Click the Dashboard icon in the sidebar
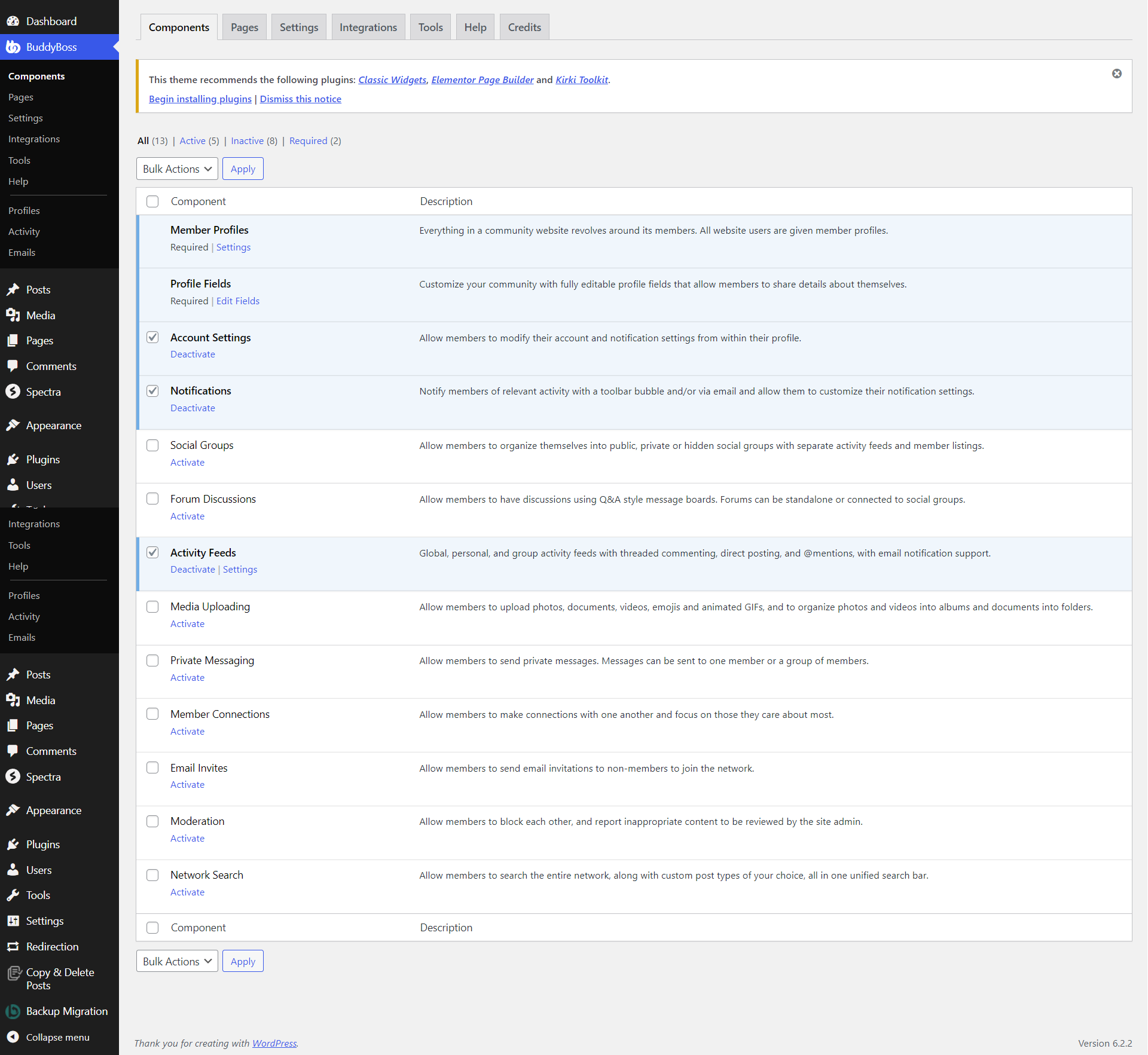Image resolution: width=1148 pixels, height=1055 pixels. pos(13,21)
